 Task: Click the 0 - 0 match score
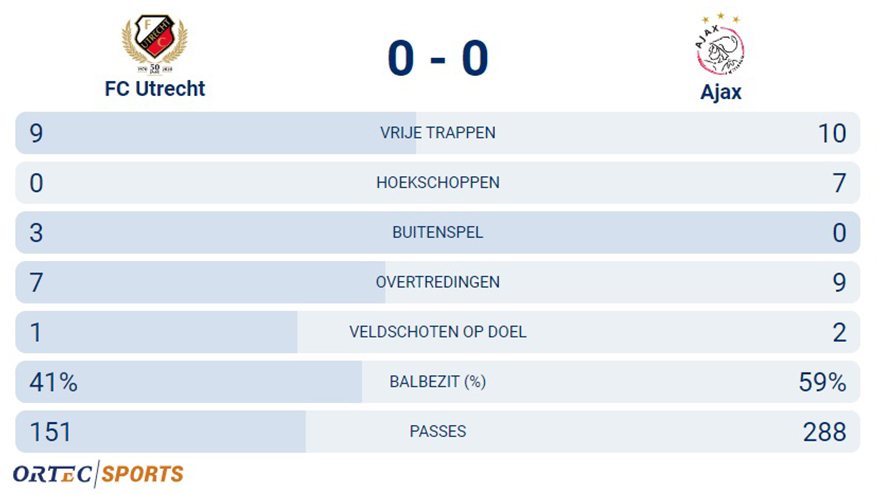[438, 58]
